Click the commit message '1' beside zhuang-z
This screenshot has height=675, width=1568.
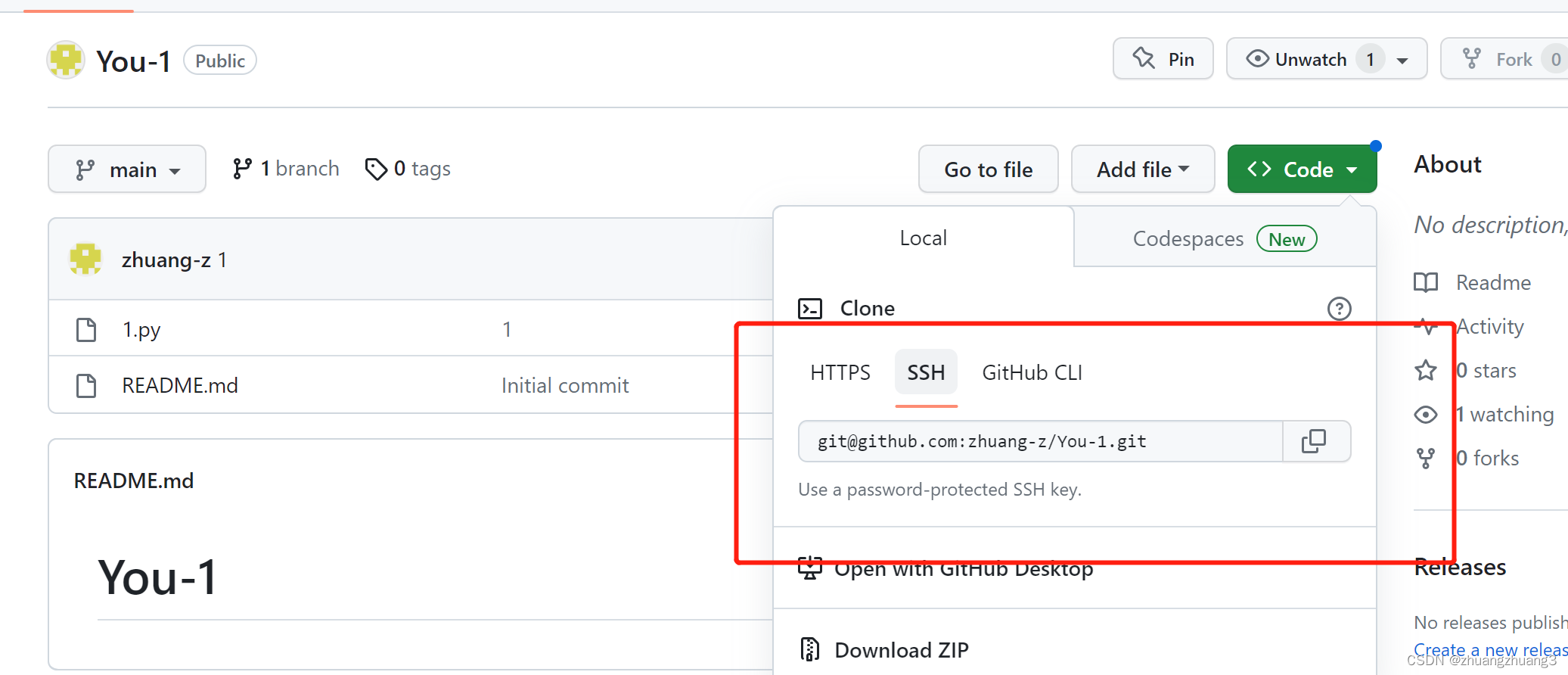222,260
